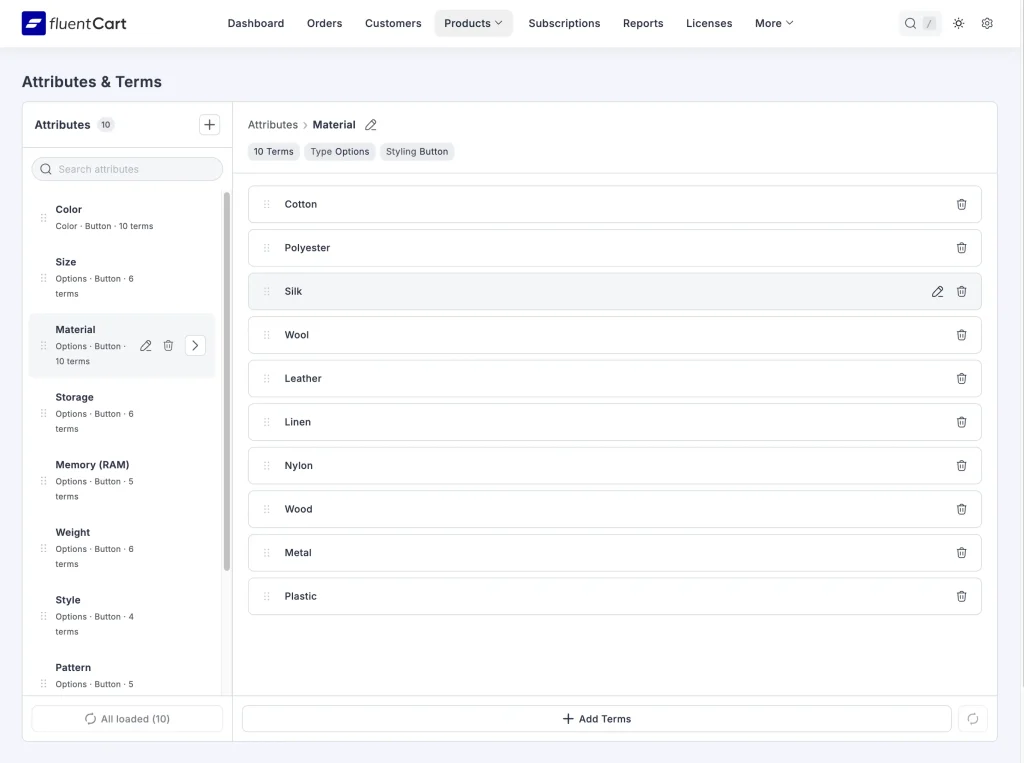
Task: Open the Licenses menu
Action: (709, 24)
